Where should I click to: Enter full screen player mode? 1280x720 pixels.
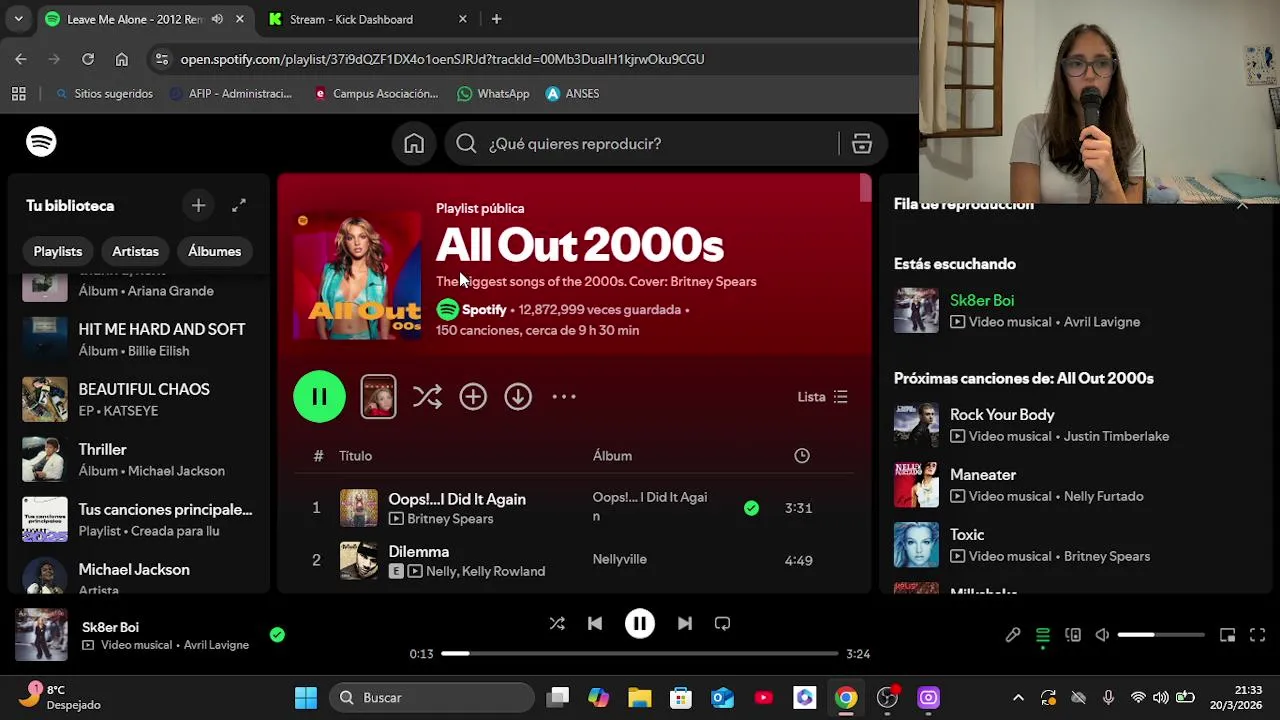pyautogui.click(x=1258, y=635)
